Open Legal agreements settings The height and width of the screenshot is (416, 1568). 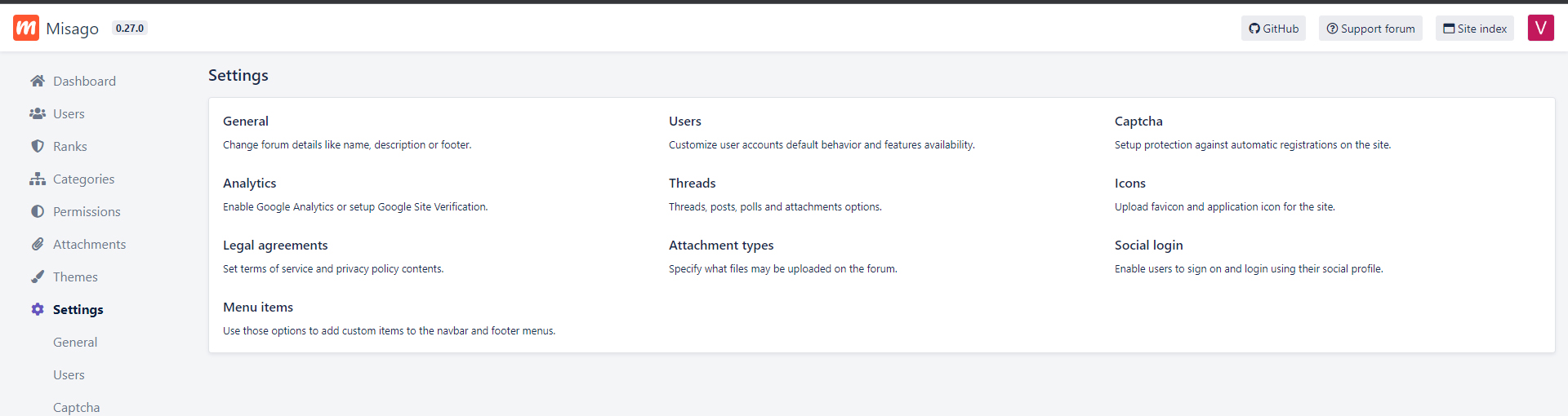[275, 245]
